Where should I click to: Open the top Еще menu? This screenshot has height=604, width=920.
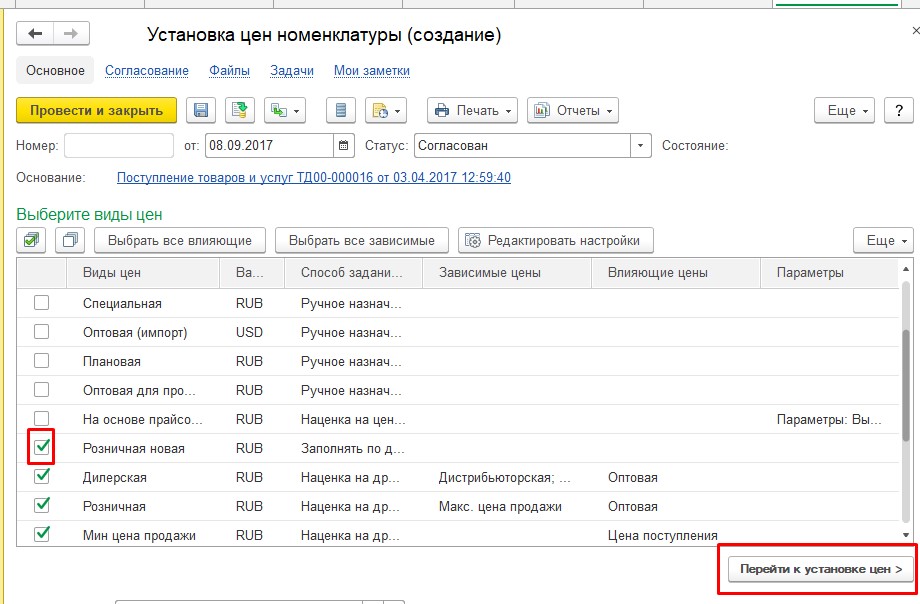click(844, 110)
